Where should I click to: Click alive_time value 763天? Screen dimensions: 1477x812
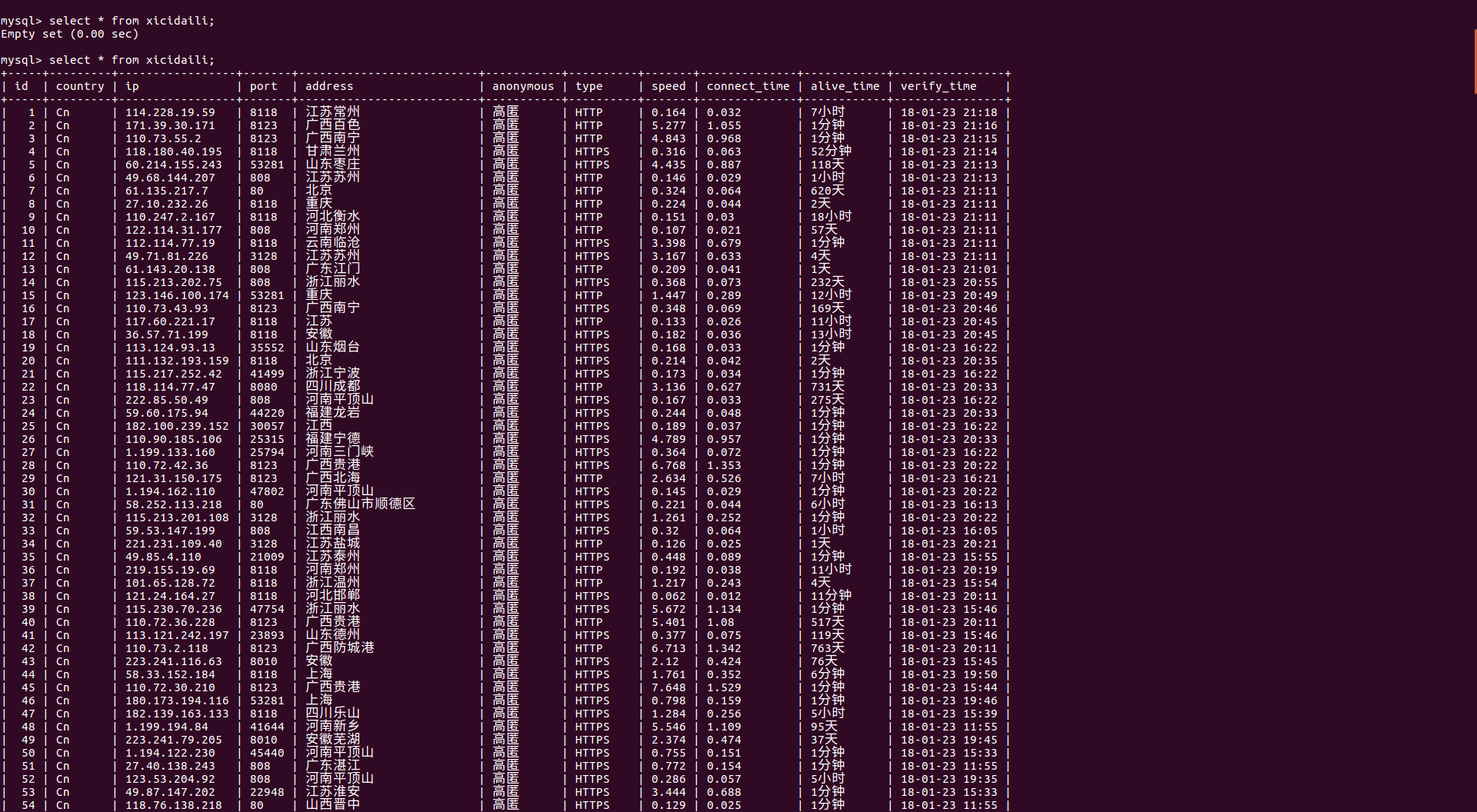coord(828,648)
